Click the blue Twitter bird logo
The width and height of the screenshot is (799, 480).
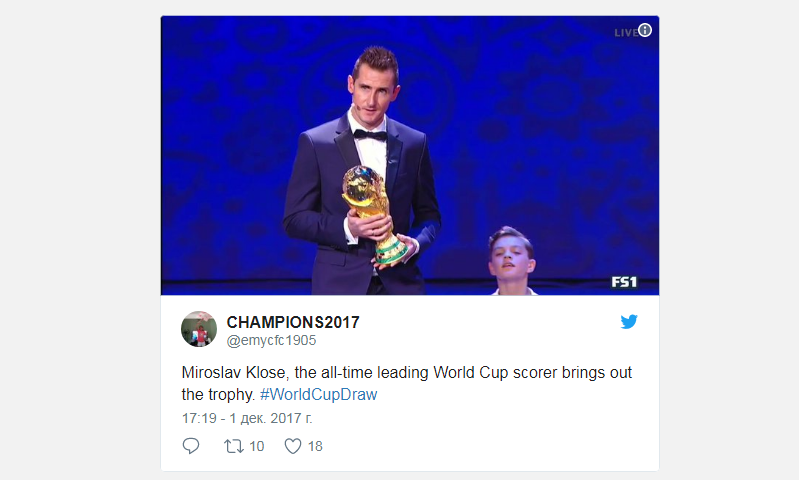click(x=629, y=322)
